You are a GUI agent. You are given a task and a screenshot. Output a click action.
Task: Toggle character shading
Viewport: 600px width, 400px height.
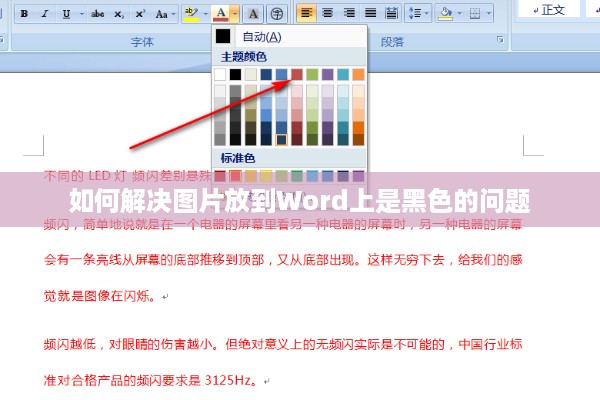(x=253, y=14)
